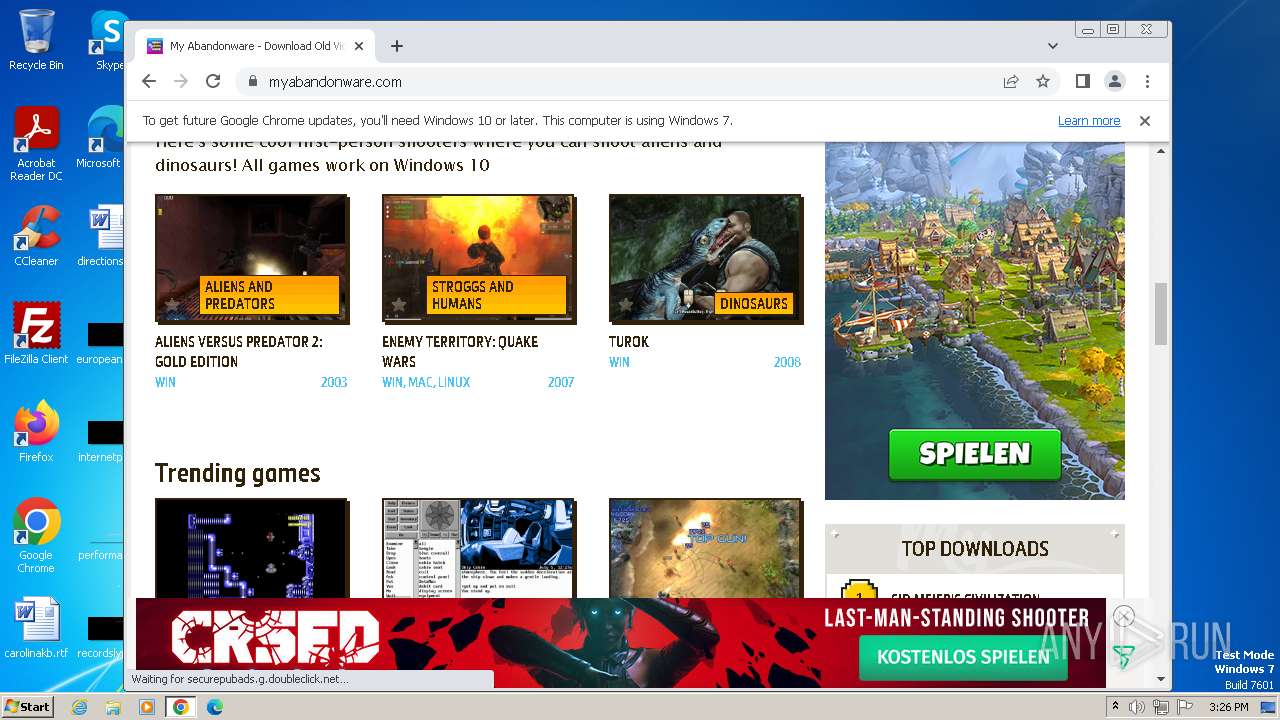The width and height of the screenshot is (1280, 720).
Task: Open the Chrome profile avatar
Action: 1114,82
